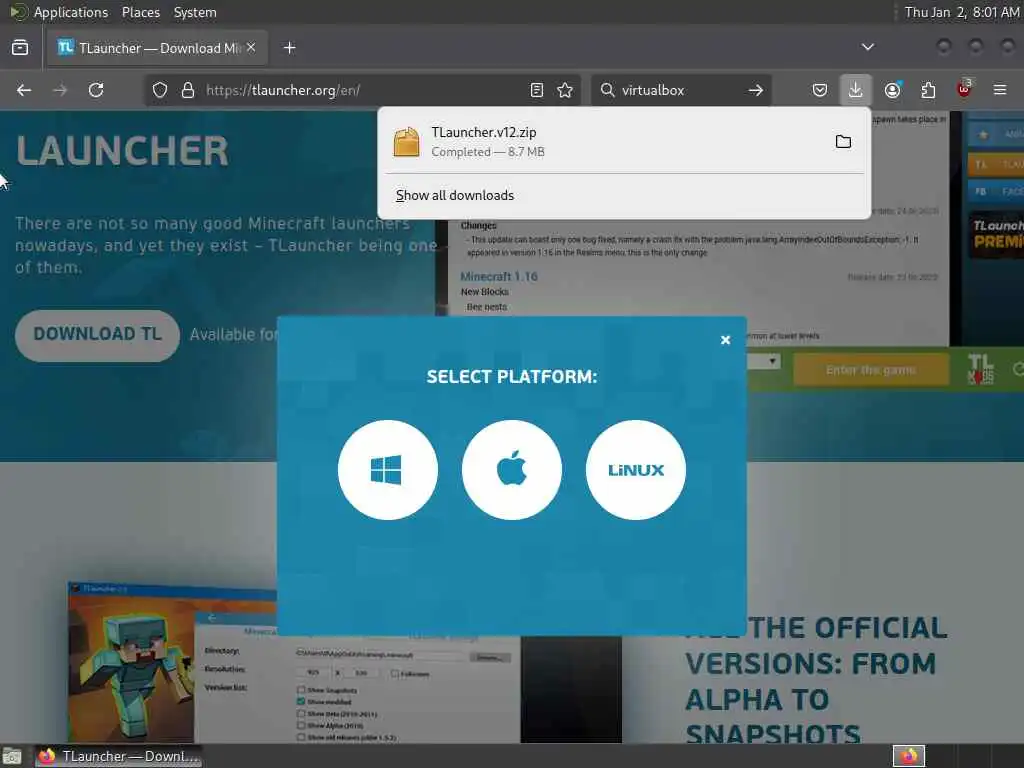Toggle reader view in address bar
1024x768 pixels.
click(x=537, y=90)
